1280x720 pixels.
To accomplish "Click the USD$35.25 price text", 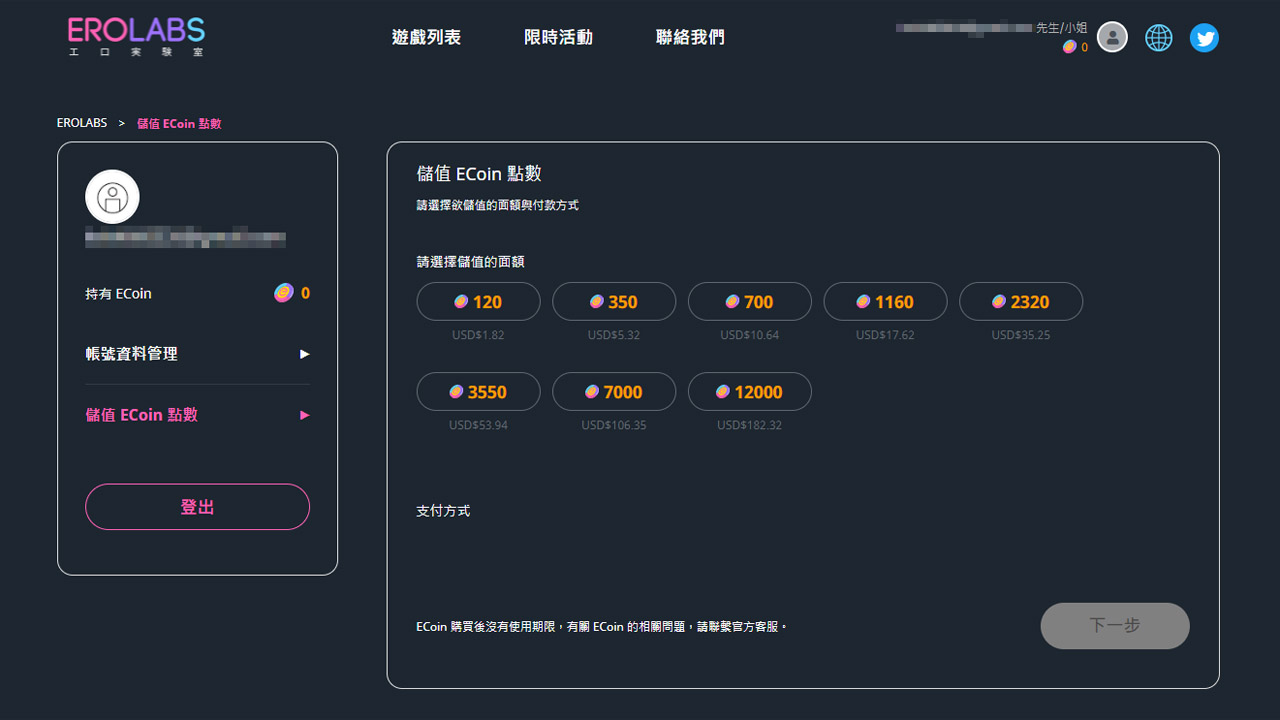I will click(1021, 335).
